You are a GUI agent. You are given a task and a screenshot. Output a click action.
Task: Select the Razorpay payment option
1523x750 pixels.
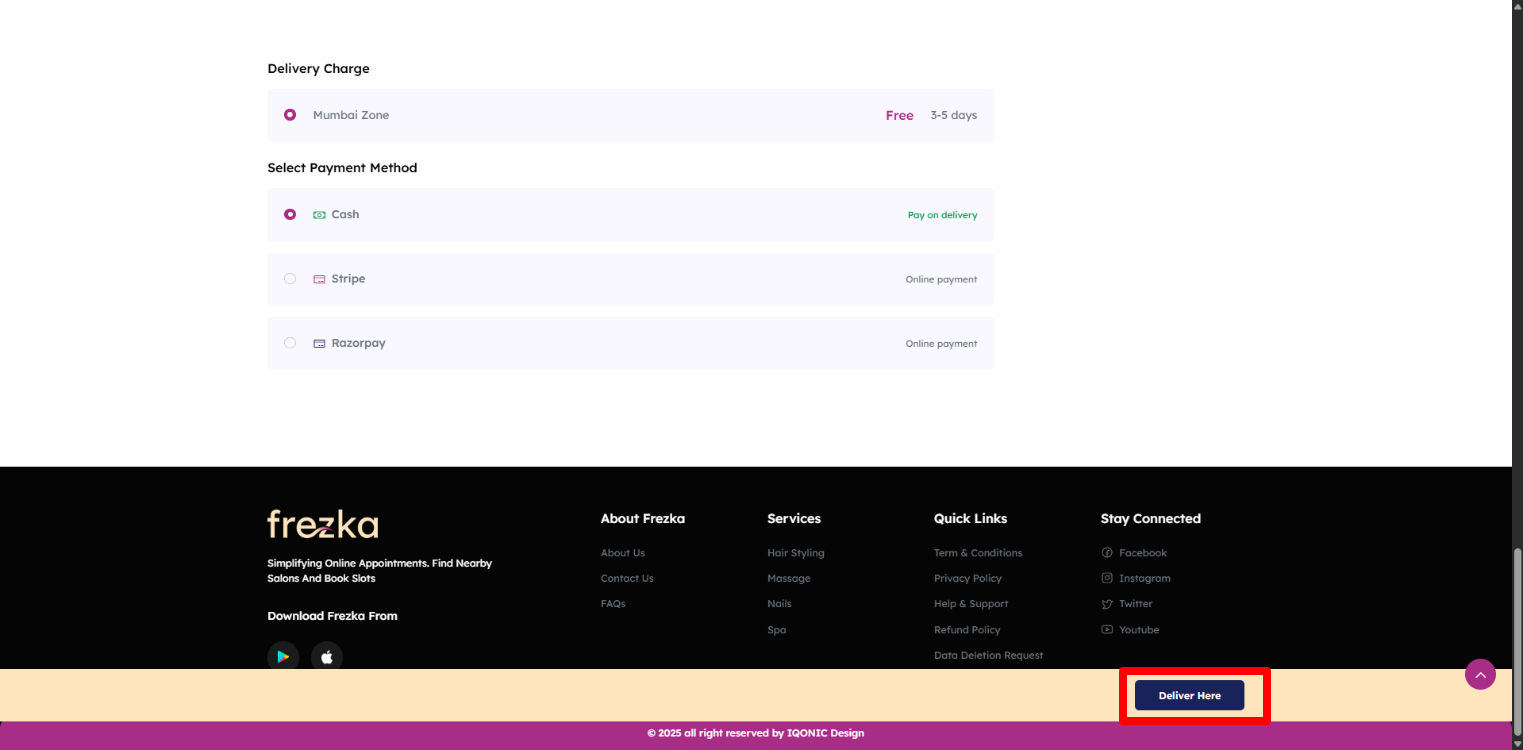[x=290, y=343]
